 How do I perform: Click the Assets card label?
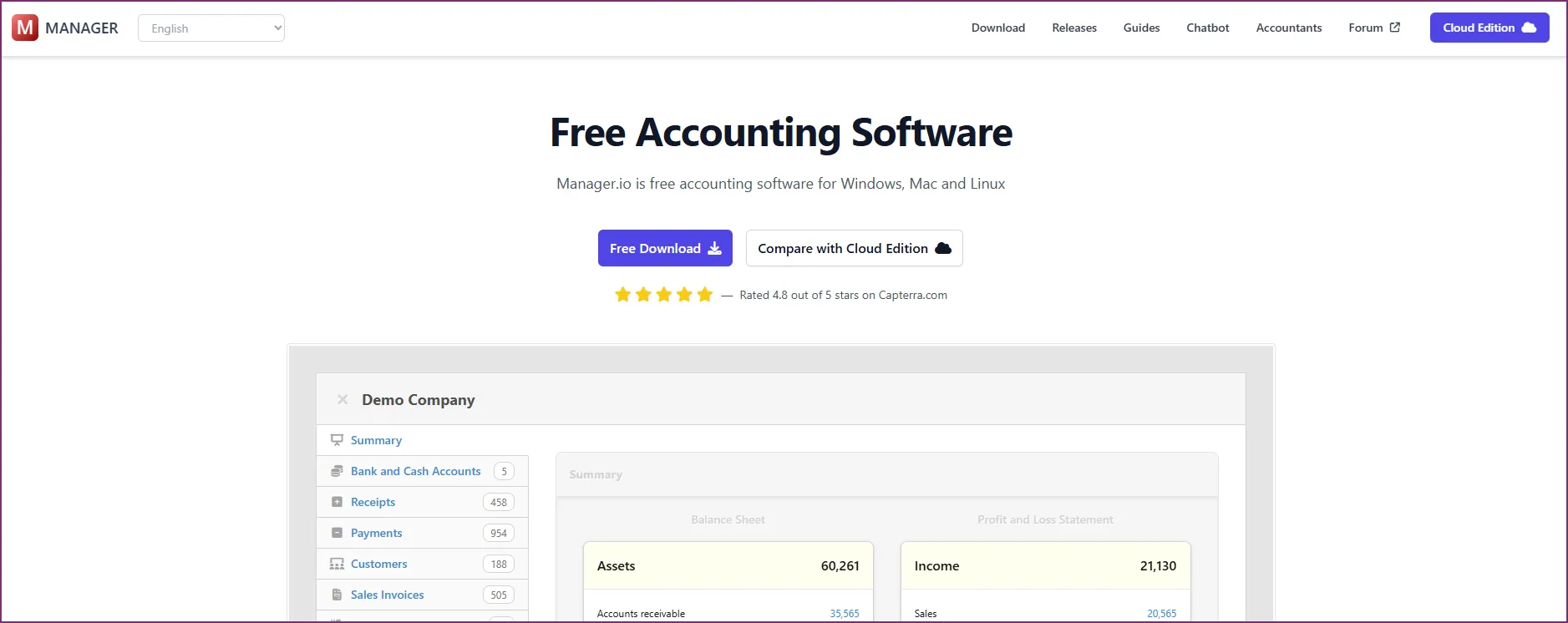click(x=616, y=565)
